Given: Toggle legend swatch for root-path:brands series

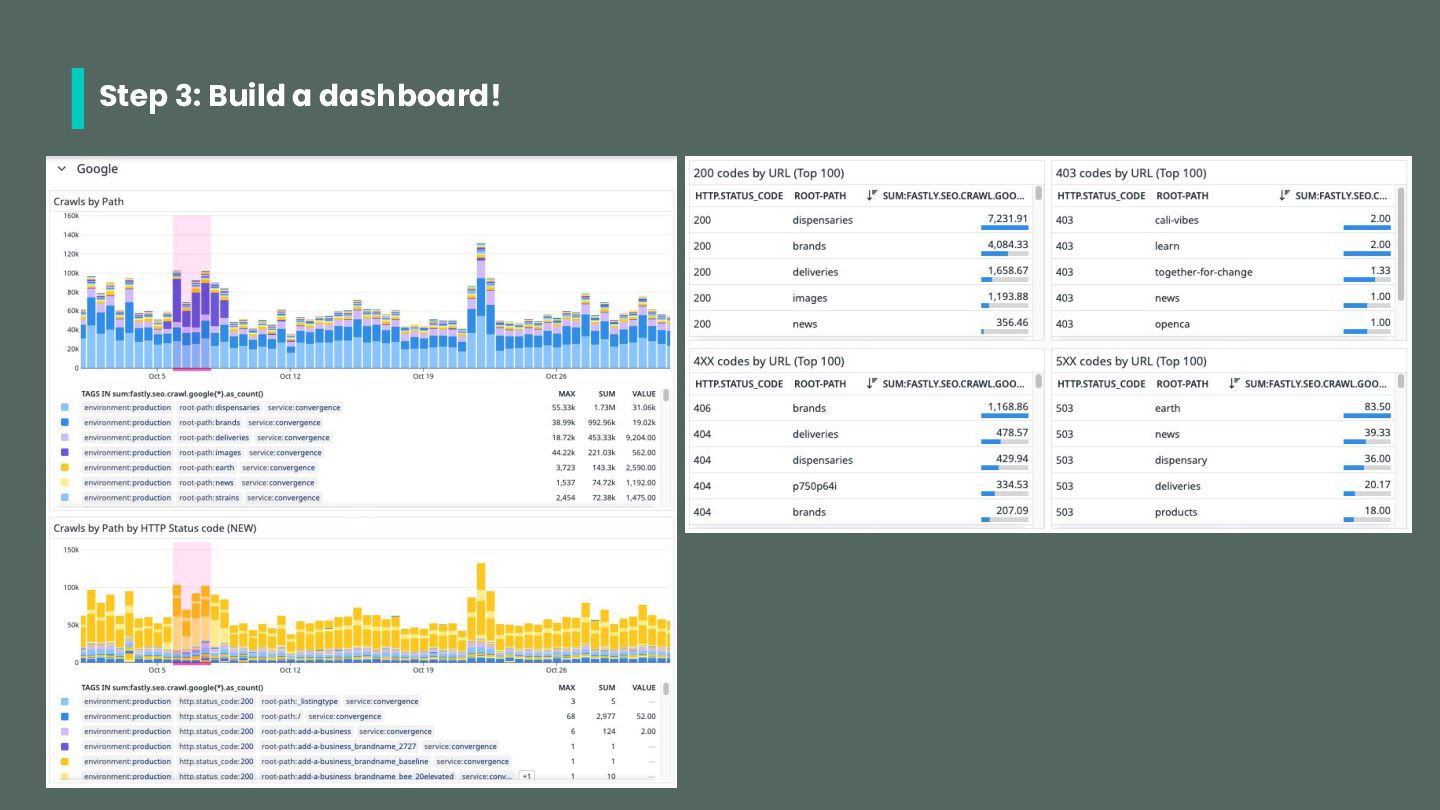Looking at the screenshot, I should point(65,423).
